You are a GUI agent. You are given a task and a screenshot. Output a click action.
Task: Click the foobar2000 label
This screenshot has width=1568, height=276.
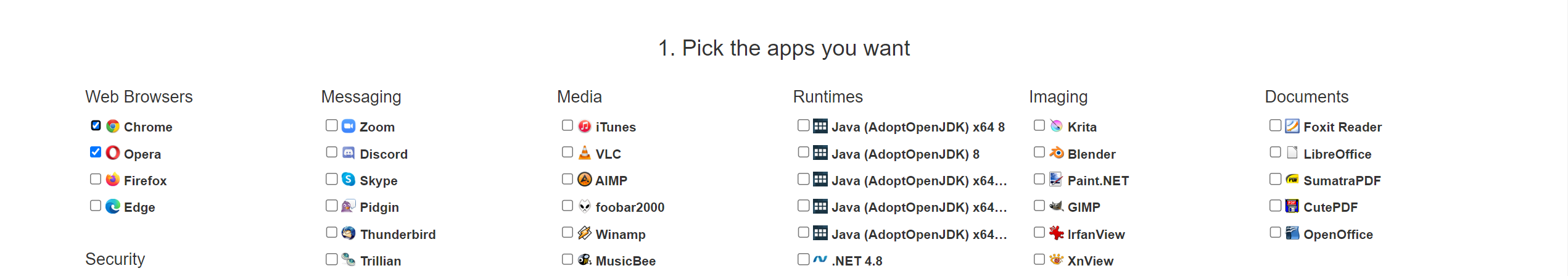pyautogui.click(x=630, y=207)
